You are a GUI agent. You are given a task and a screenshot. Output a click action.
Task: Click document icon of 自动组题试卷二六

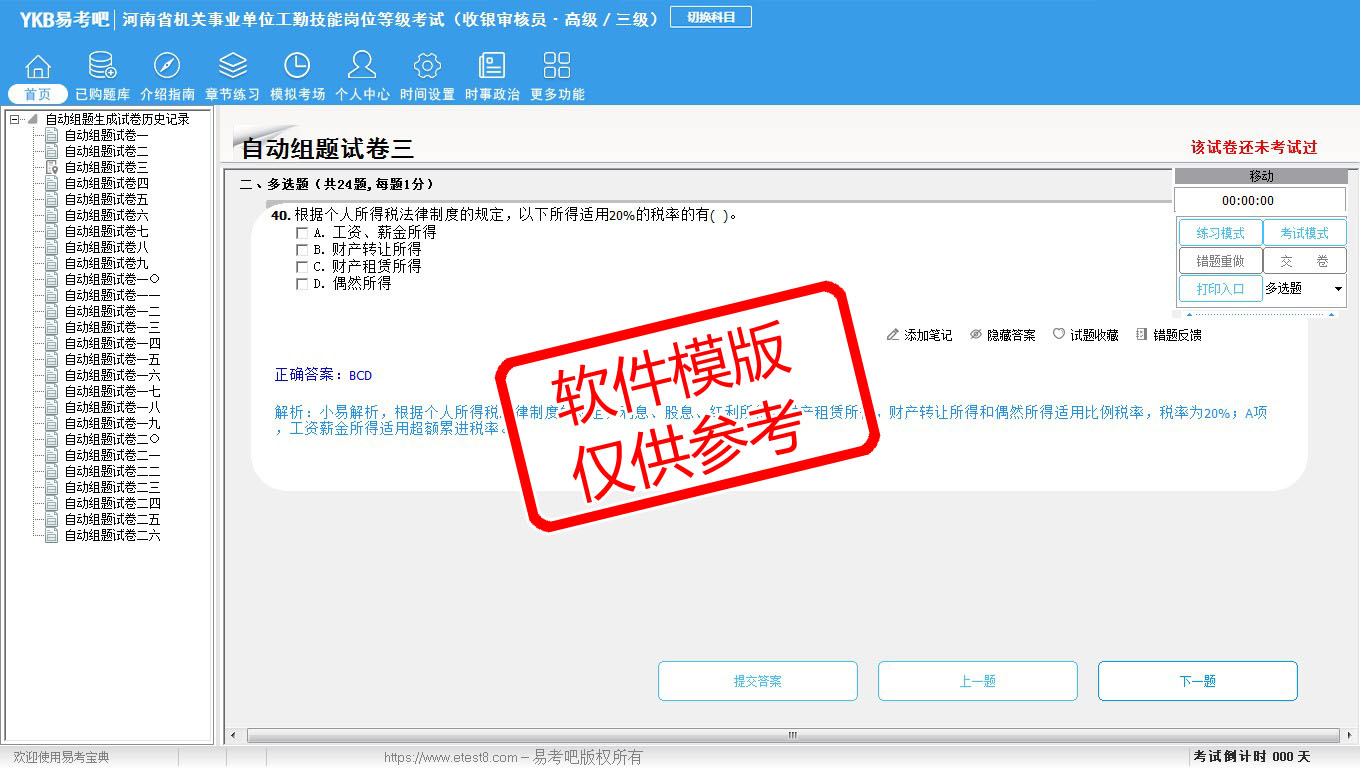[x=52, y=535]
